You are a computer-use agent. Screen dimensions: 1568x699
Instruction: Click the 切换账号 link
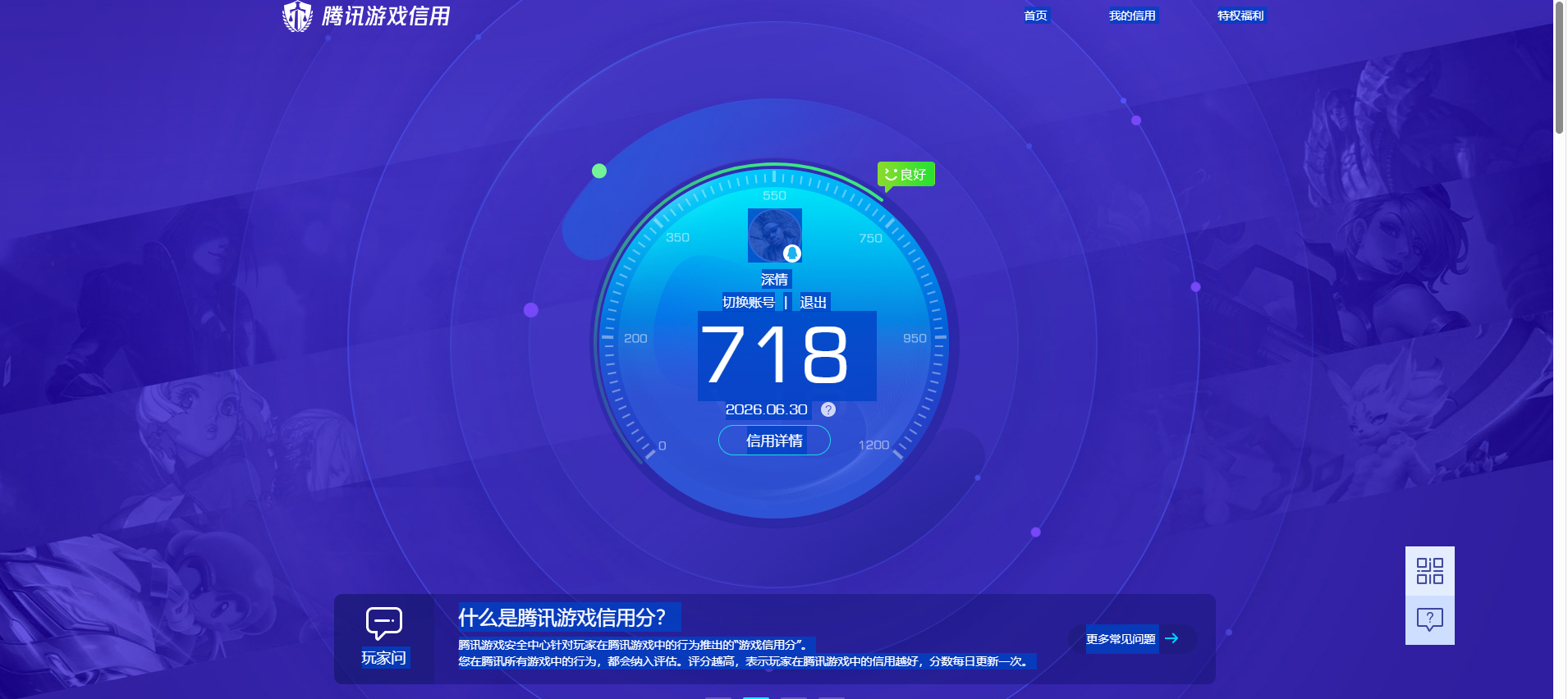point(749,302)
